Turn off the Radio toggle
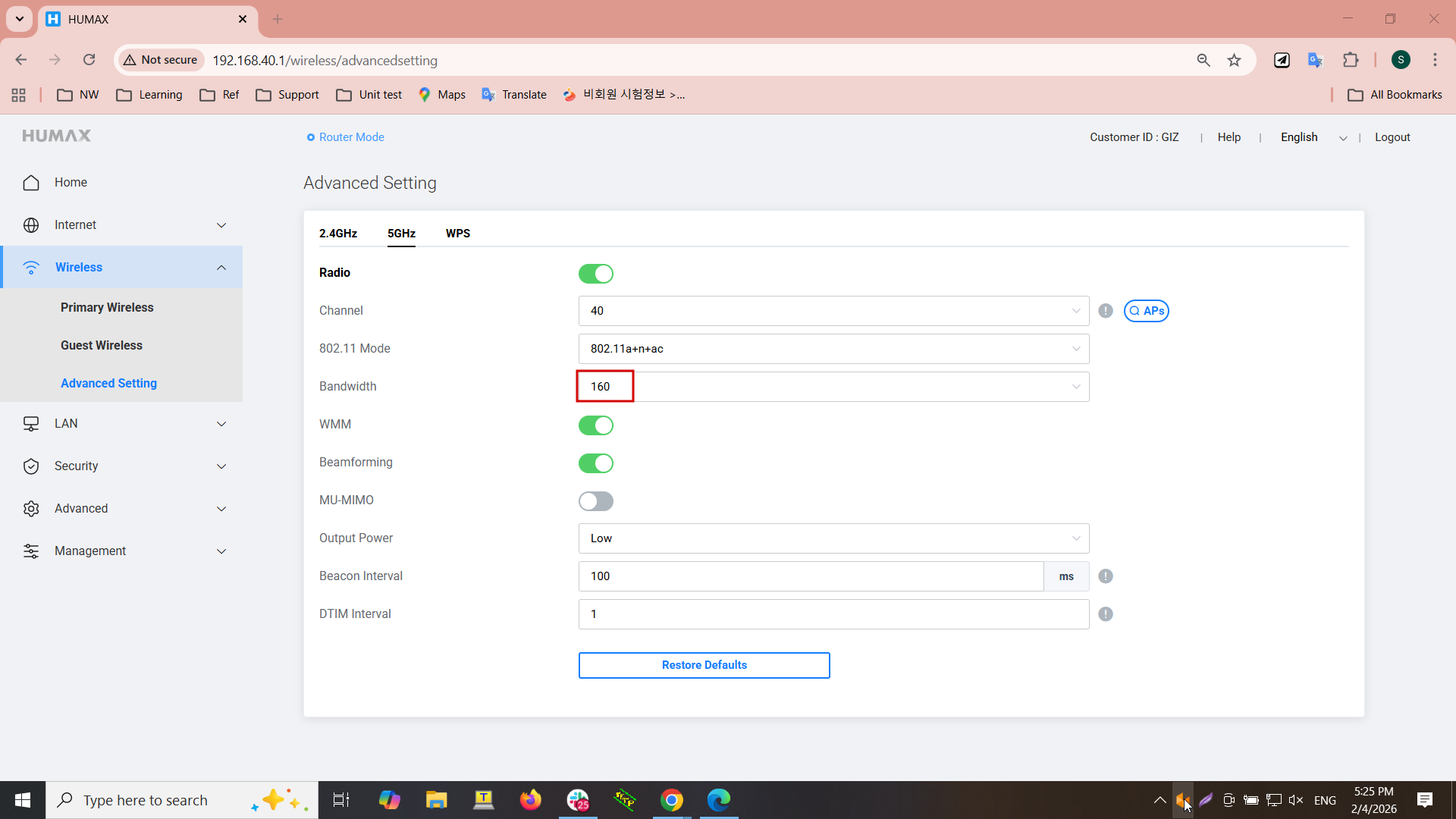The width and height of the screenshot is (1456, 819). (596, 274)
